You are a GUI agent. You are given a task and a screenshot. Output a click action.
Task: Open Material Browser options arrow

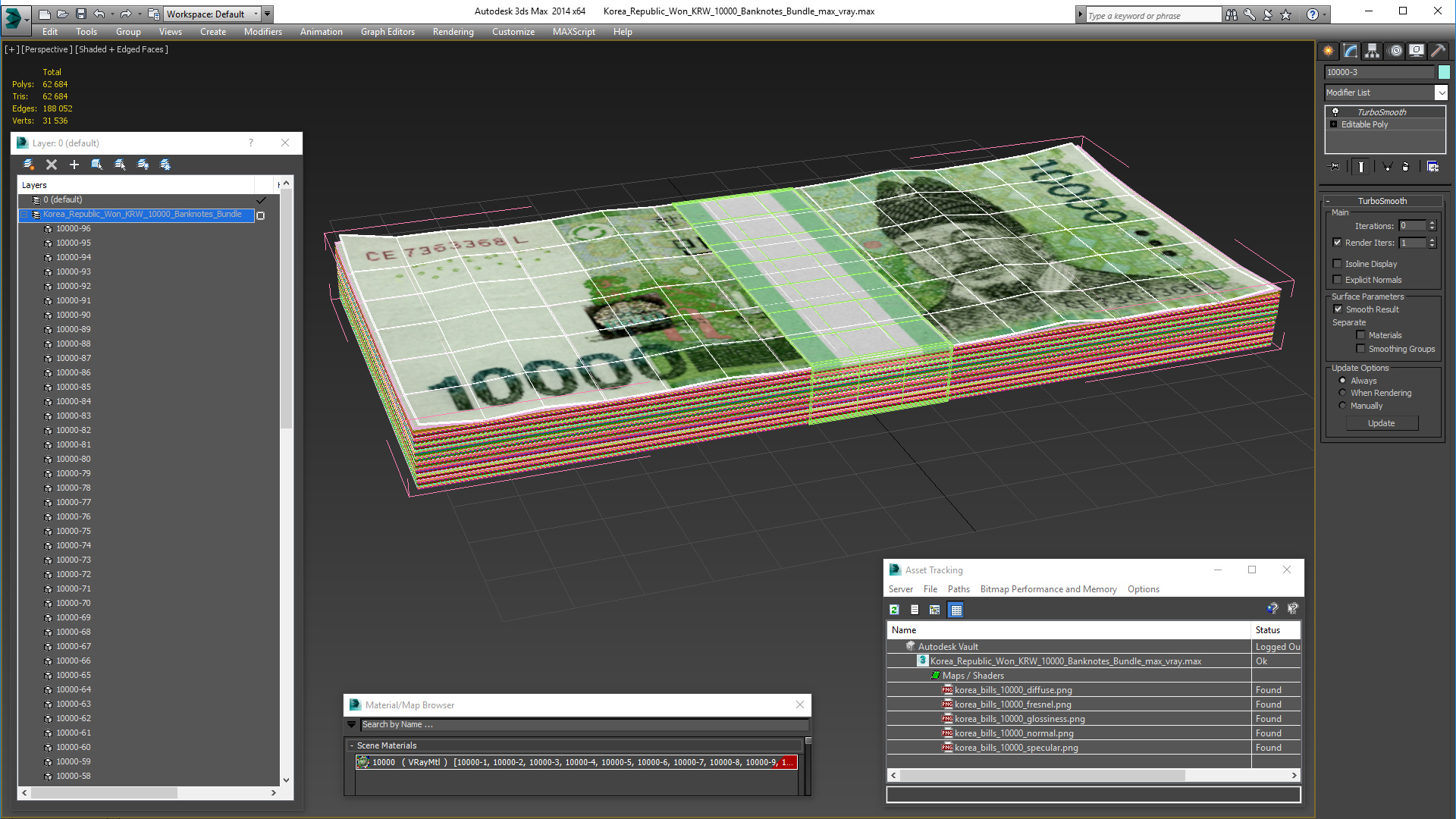coord(351,725)
